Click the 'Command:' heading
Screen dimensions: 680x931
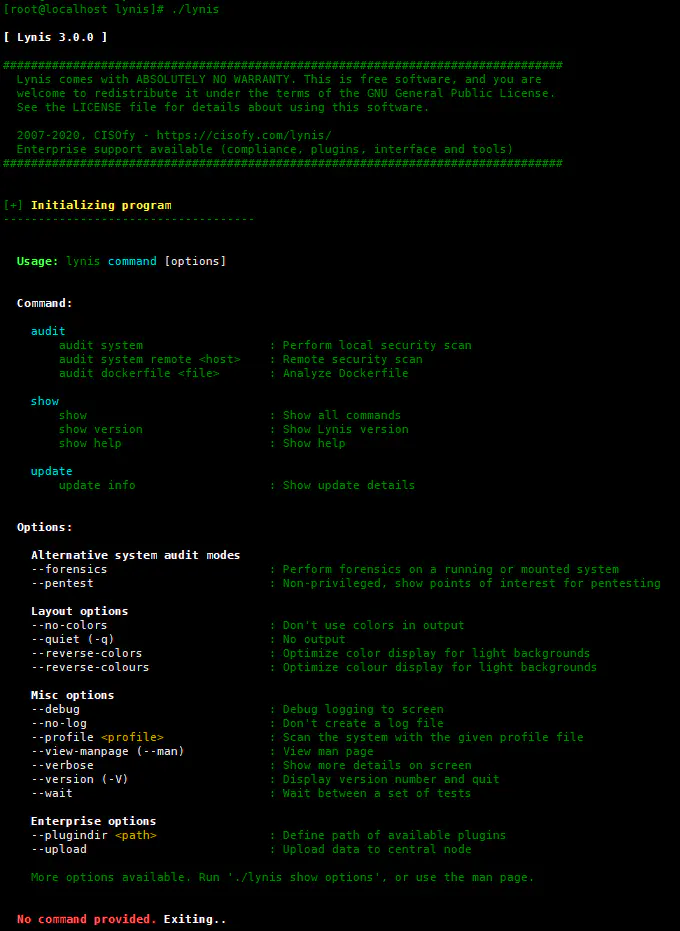(x=45, y=303)
